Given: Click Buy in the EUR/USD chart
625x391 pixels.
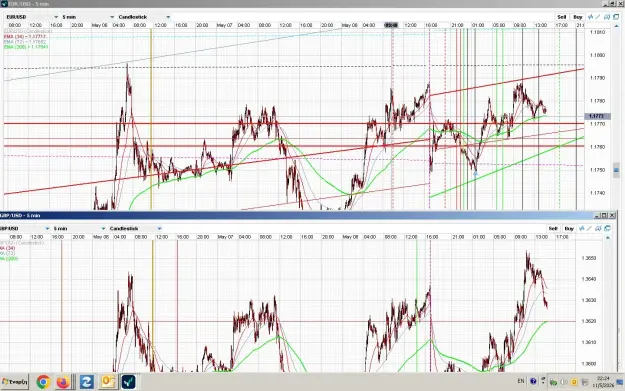Looking at the screenshot, I should click(x=578, y=17).
